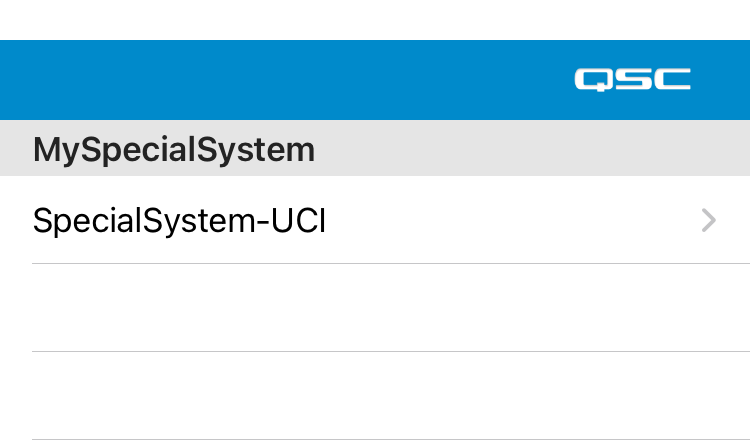
Task: Click blank space between SpecialSystem-UCI label and chevron
Action: click(510, 220)
